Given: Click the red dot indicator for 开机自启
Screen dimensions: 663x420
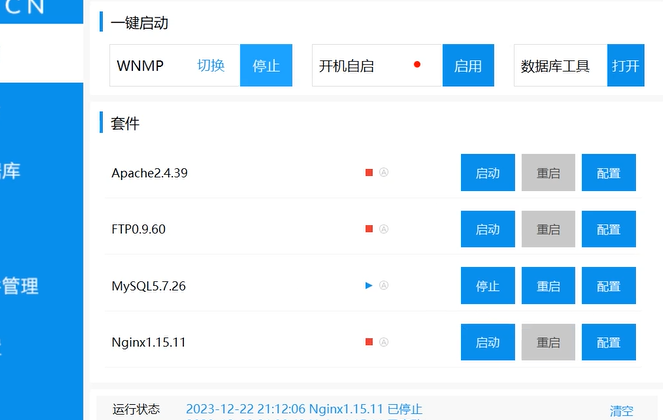Looking at the screenshot, I should click(x=417, y=66).
